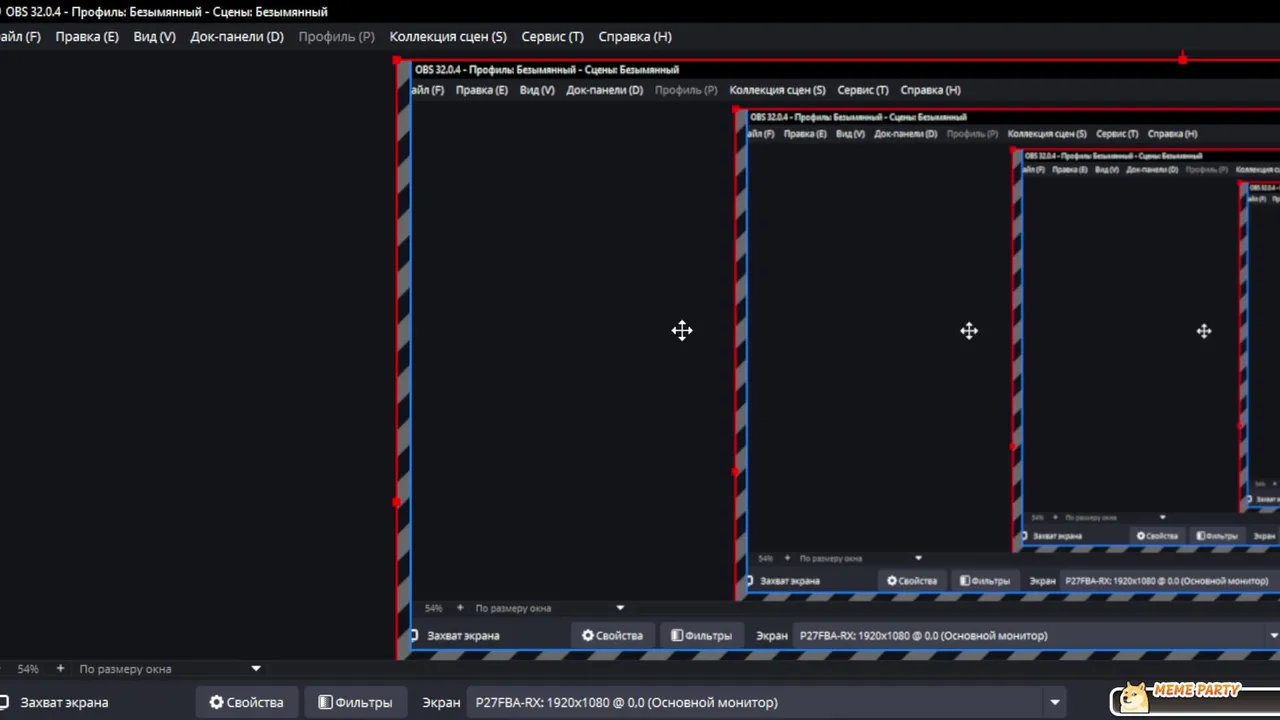Click the main Свойства button with gear icon

(x=246, y=702)
